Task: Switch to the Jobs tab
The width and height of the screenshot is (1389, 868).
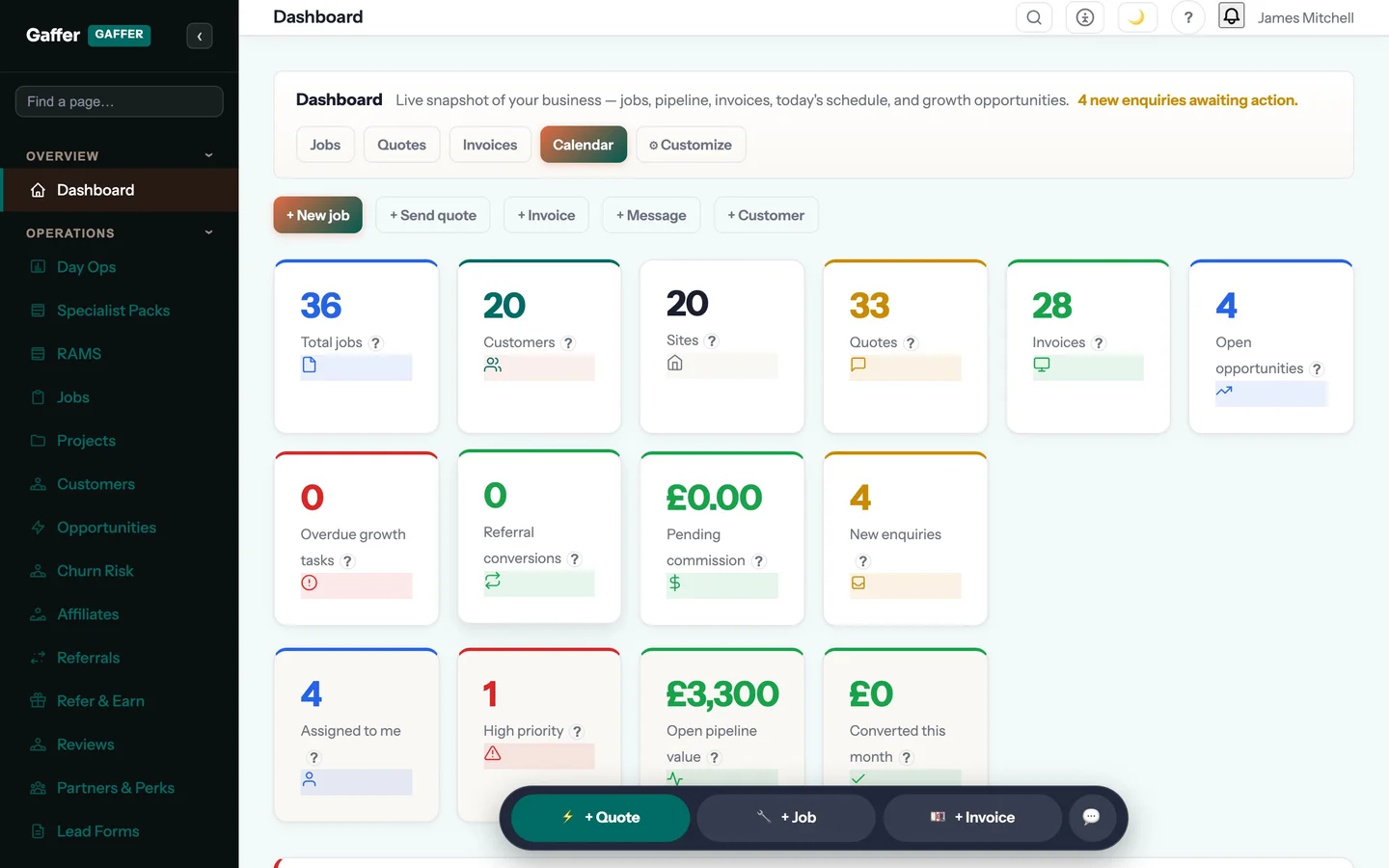Action: (325, 145)
